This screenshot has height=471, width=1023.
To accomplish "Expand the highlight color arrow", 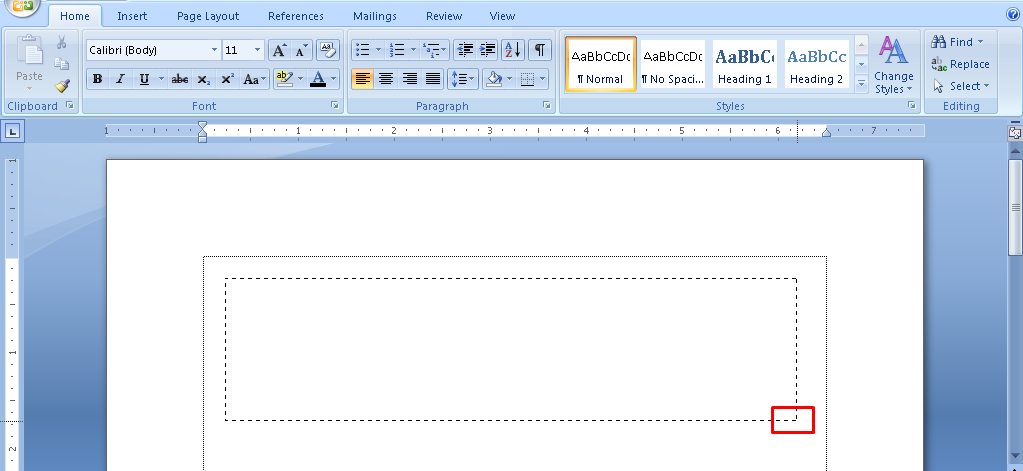I will point(300,80).
